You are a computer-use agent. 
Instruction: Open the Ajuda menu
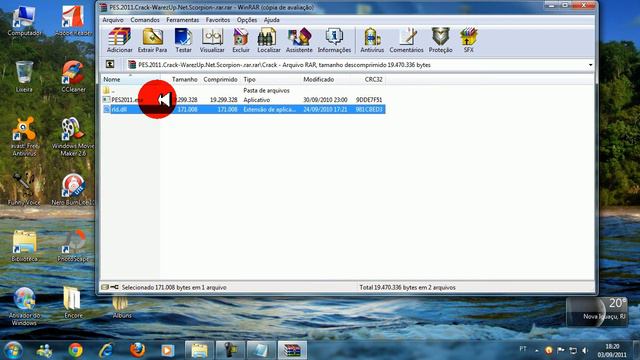[271, 20]
